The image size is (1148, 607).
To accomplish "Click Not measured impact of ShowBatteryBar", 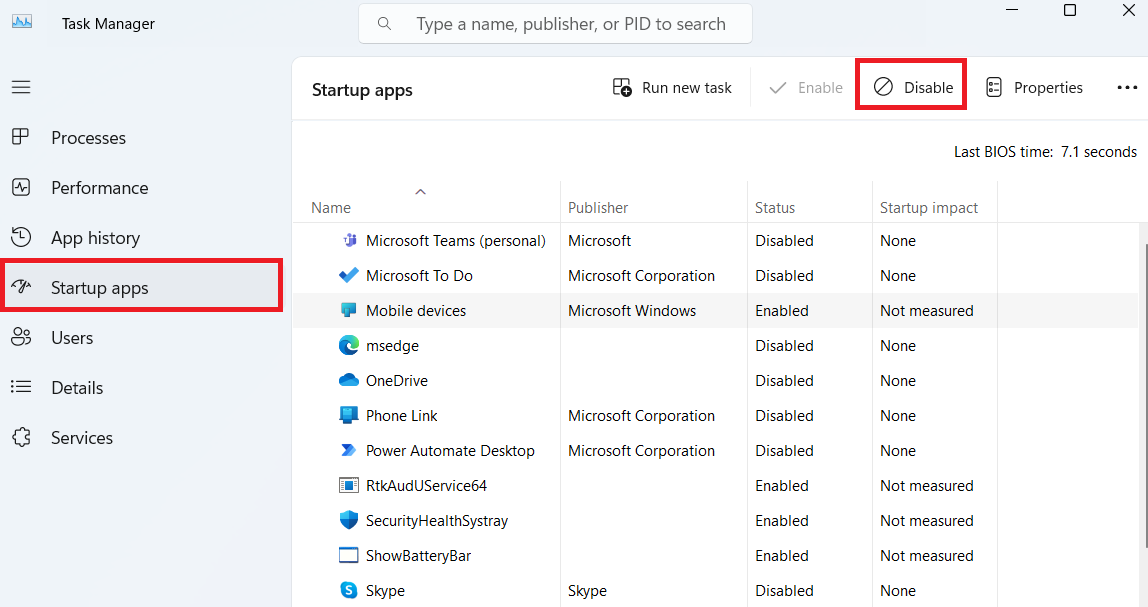I will [926, 556].
